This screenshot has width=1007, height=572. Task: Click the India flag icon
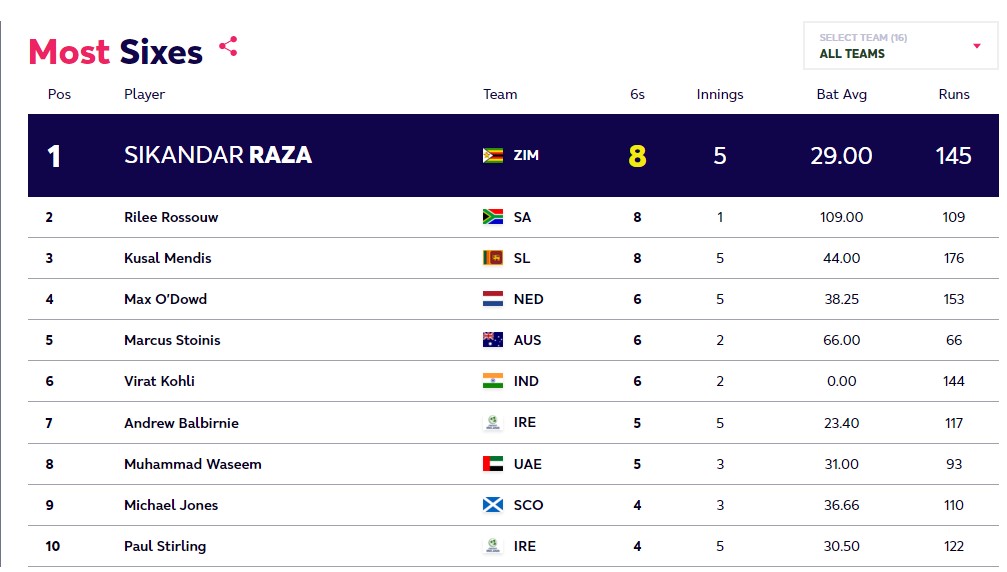(x=493, y=381)
